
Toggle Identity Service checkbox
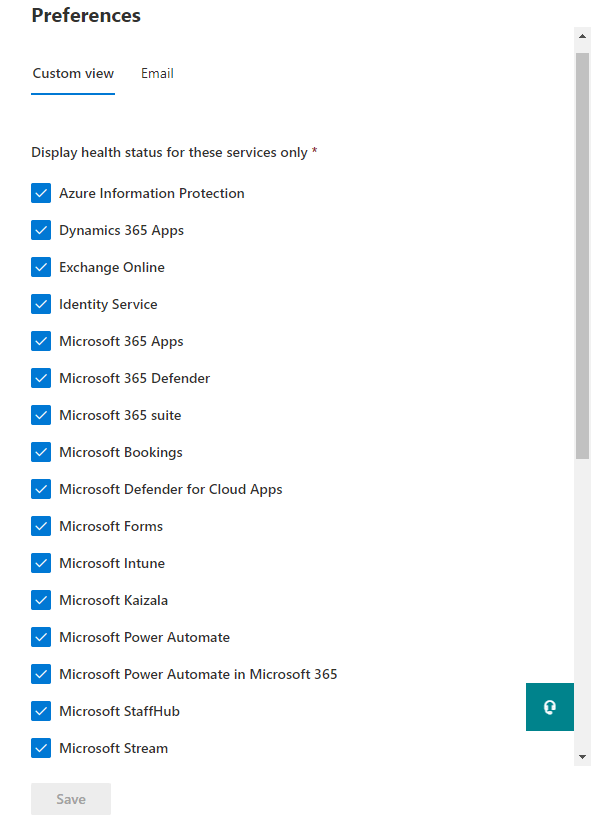(41, 304)
